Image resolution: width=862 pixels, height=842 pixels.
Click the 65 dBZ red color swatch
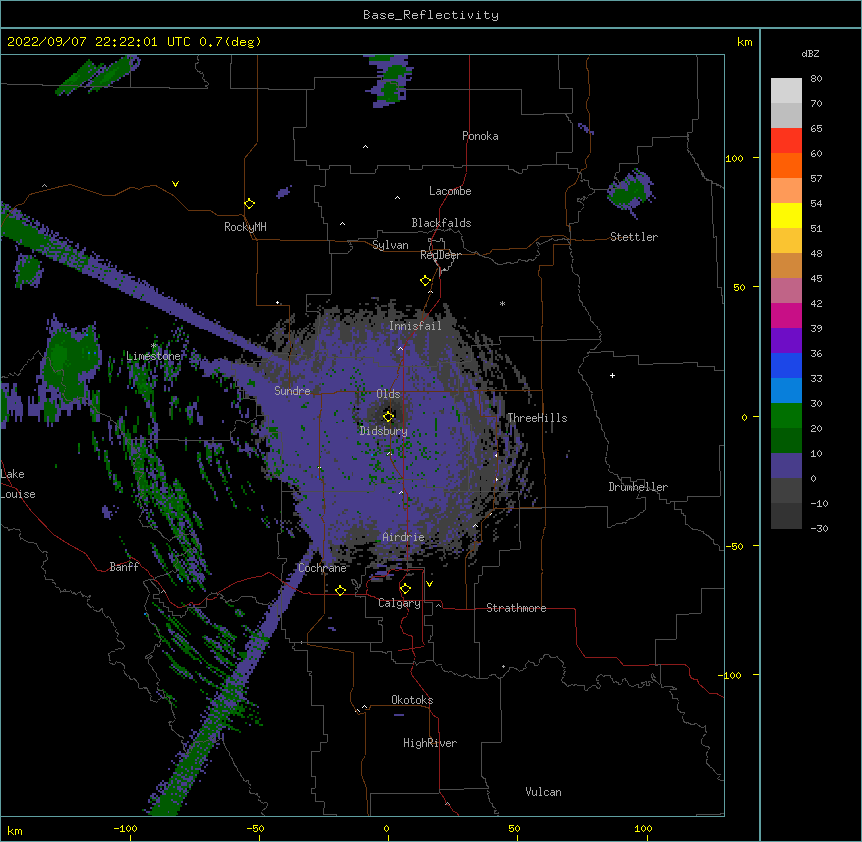pos(786,140)
